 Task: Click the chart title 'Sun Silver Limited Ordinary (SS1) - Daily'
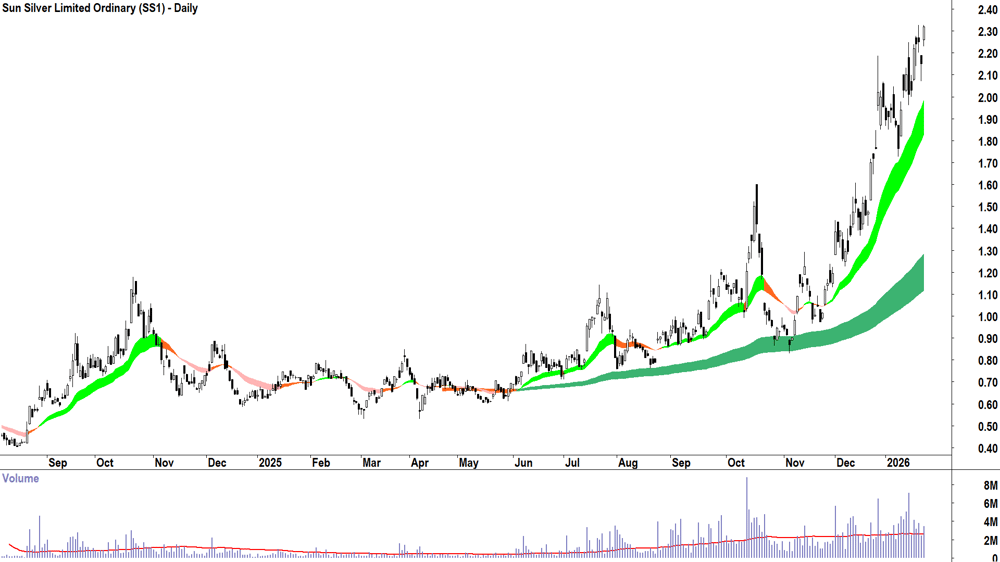pyautogui.click(x=99, y=8)
